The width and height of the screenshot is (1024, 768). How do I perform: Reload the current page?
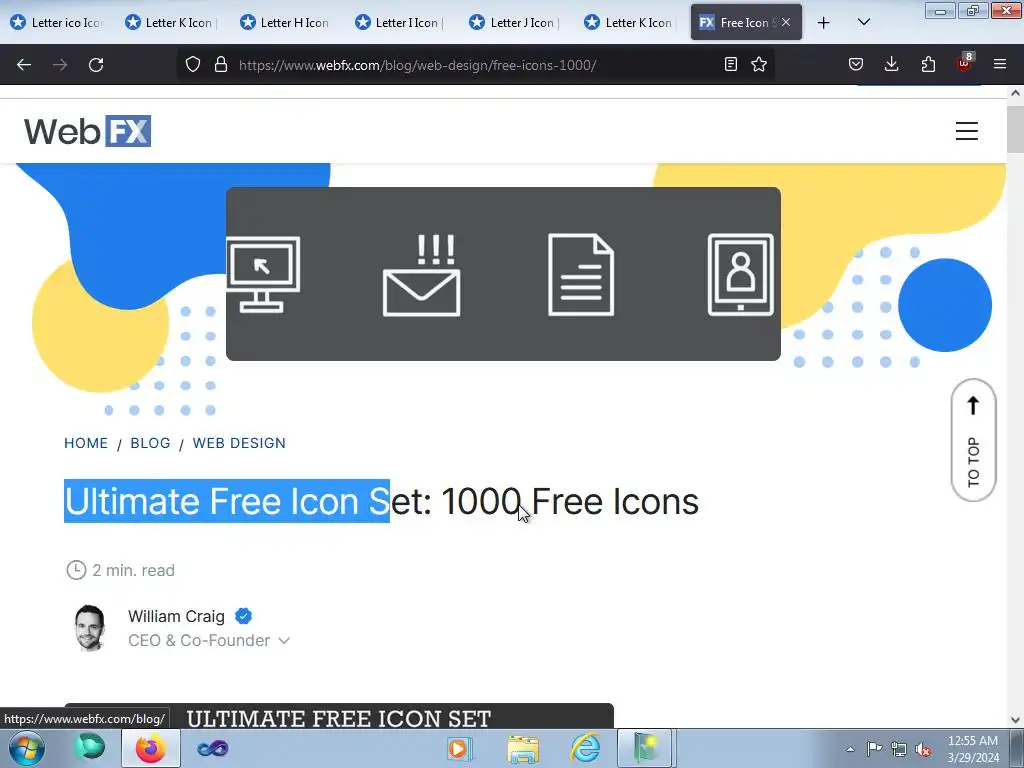tap(96, 65)
